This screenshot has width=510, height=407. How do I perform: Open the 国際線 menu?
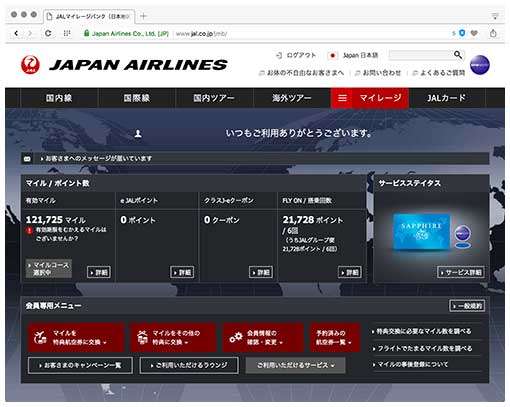(137, 98)
